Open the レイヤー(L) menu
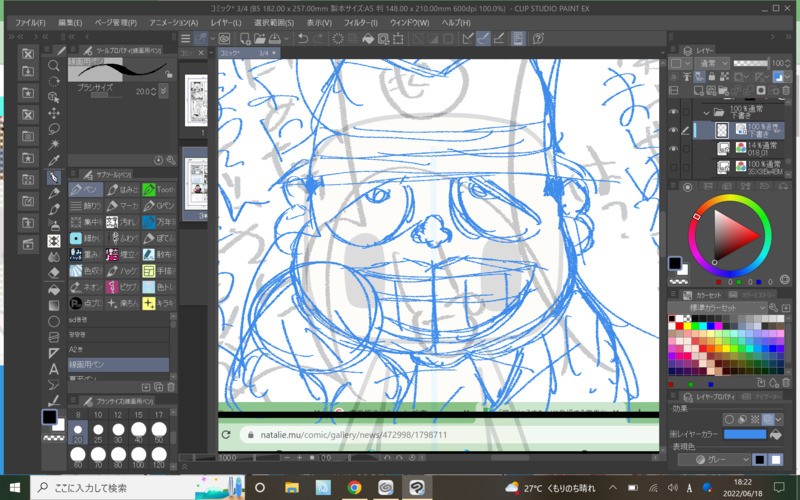 (226, 23)
